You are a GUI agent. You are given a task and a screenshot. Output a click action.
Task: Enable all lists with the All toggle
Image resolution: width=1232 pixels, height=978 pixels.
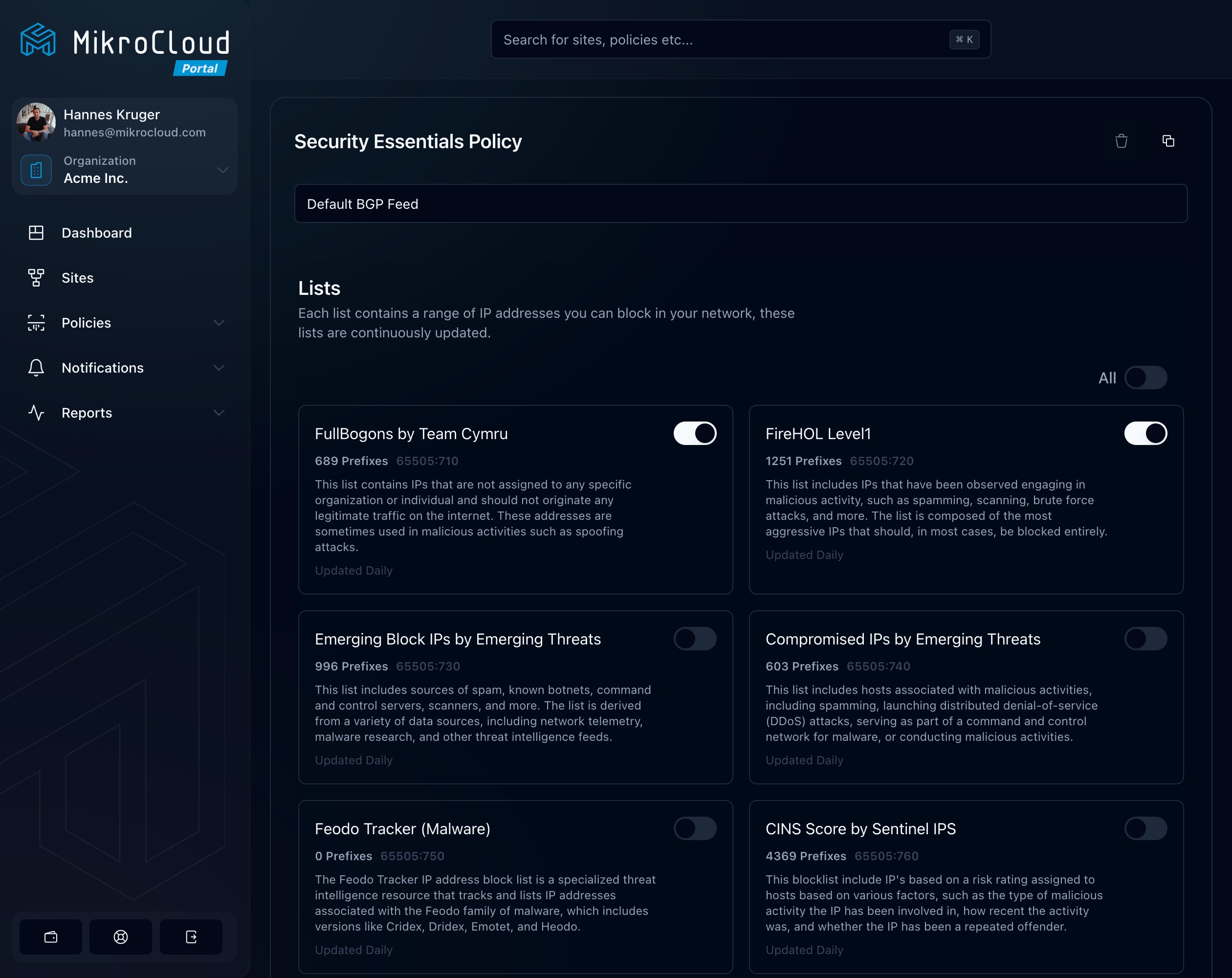[1146, 378]
